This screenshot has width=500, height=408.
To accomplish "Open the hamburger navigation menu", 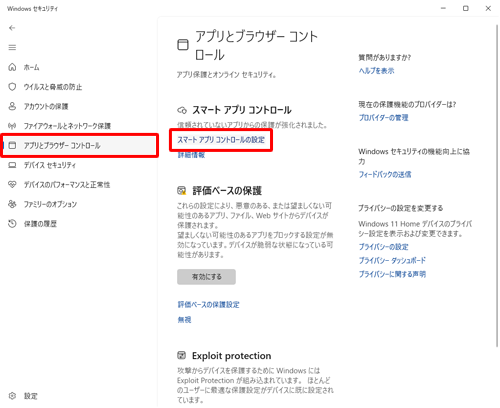I will (x=12, y=47).
